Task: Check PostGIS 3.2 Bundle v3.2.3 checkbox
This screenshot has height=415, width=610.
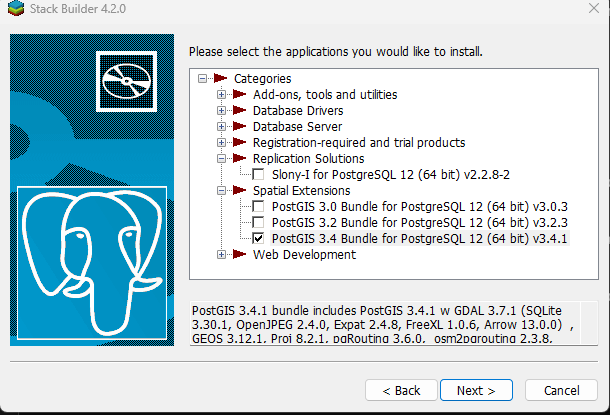Action: [258, 222]
